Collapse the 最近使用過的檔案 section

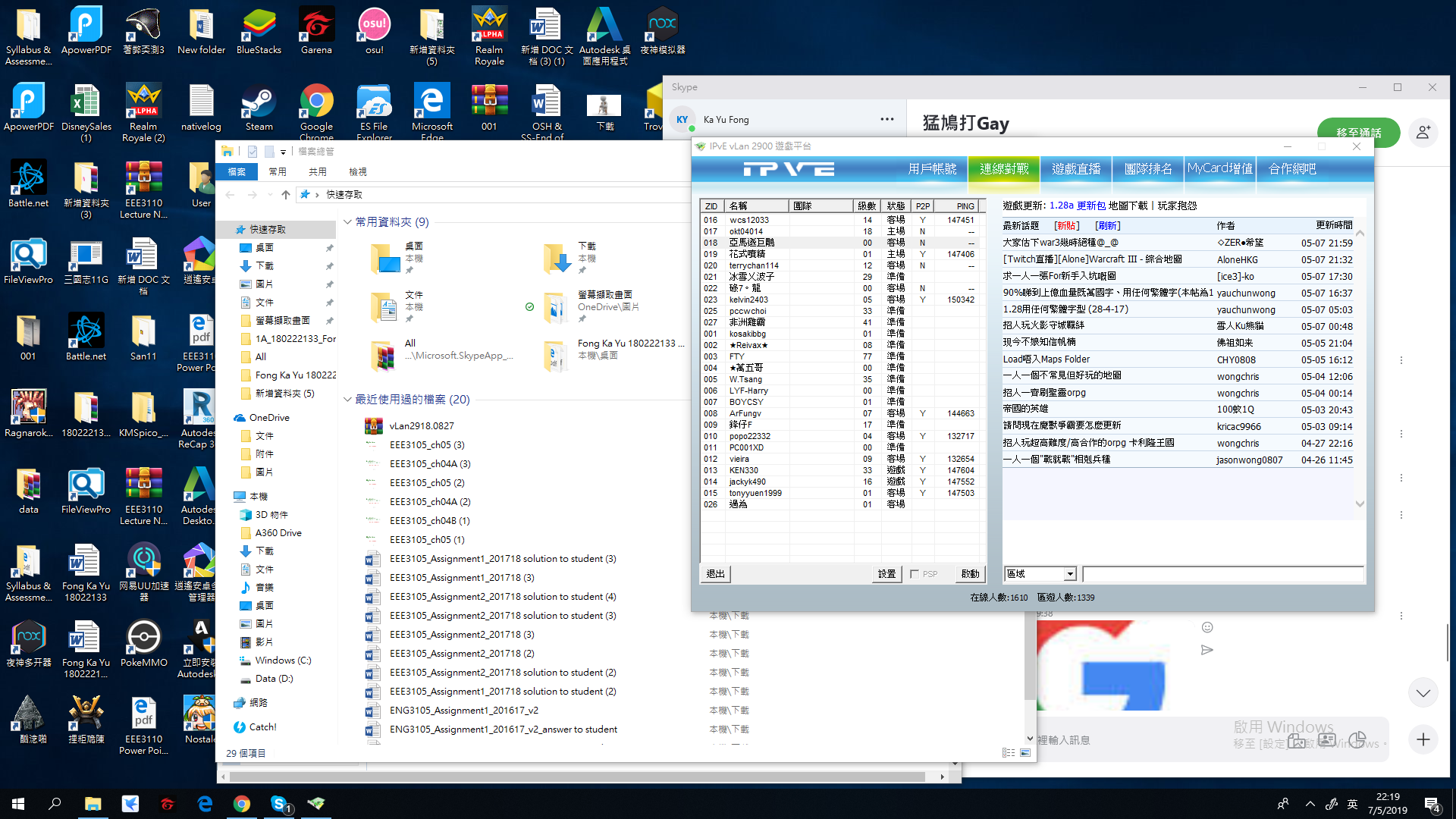click(347, 400)
